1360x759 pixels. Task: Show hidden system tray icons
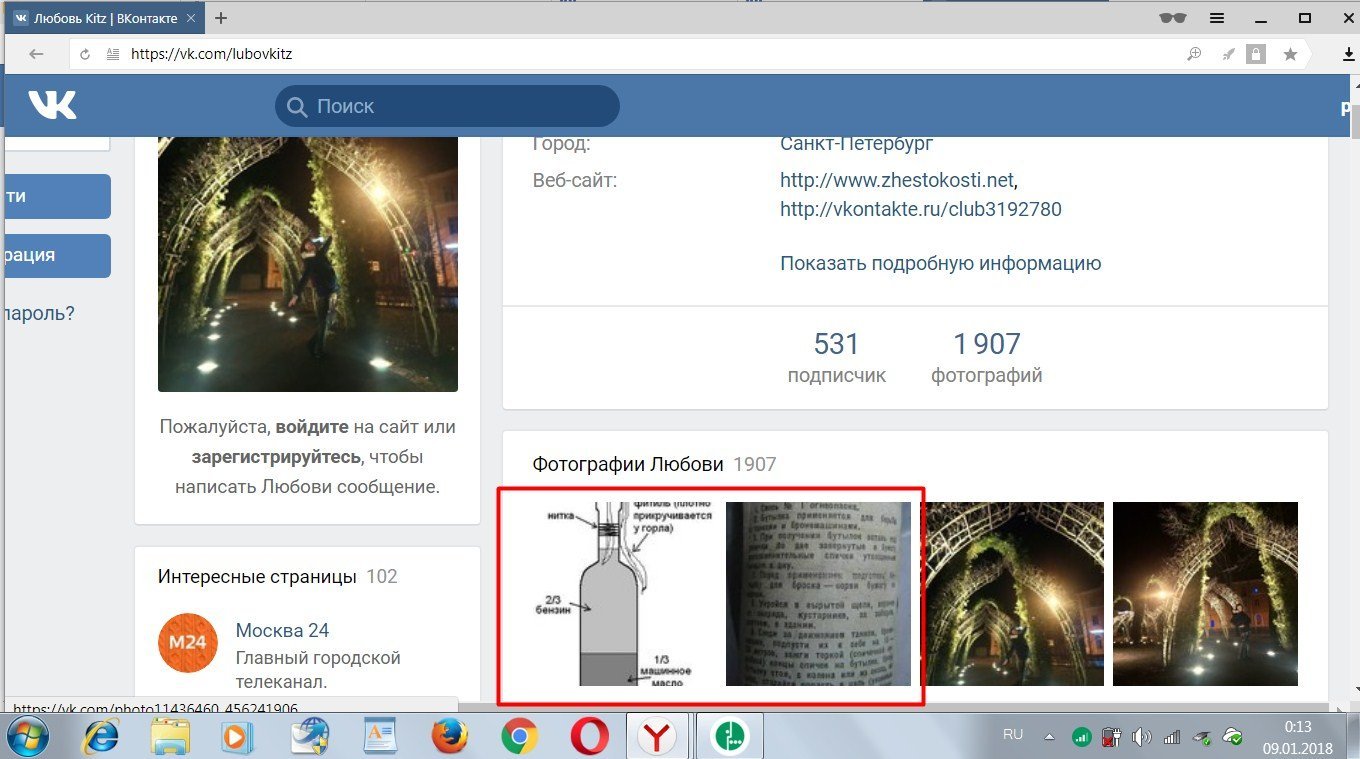pyautogui.click(x=1049, y=737)
